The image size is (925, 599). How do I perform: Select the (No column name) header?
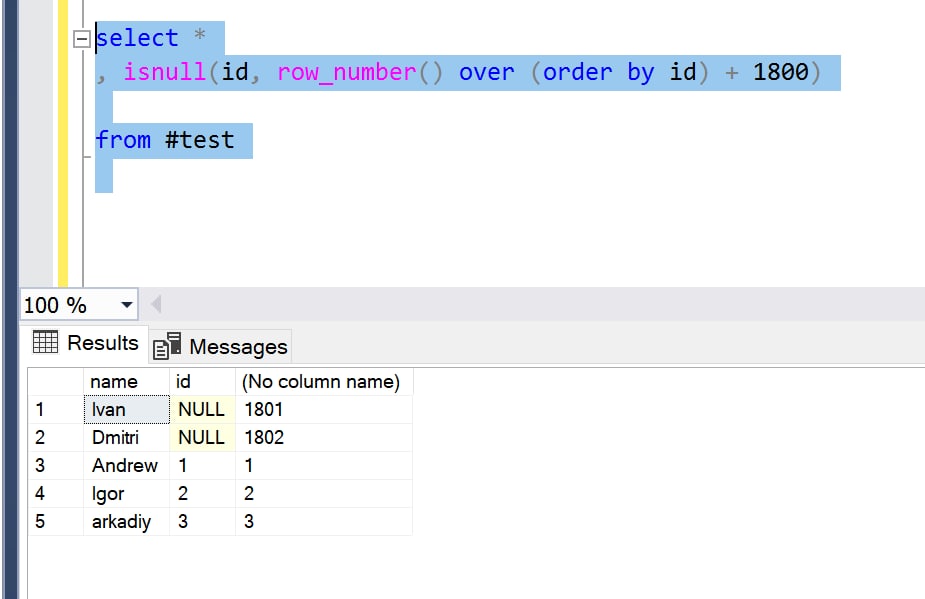[324, 382]
